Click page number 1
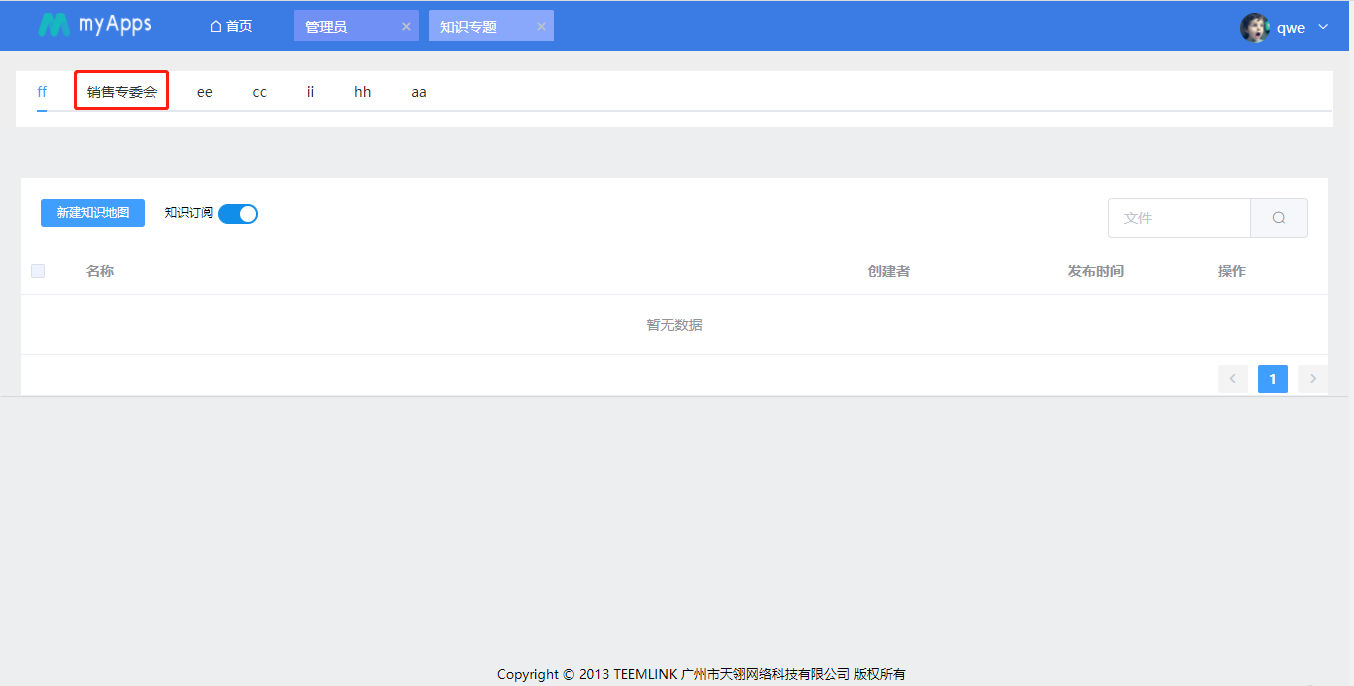This screenshot has height=686, width=1354. 1272,379
